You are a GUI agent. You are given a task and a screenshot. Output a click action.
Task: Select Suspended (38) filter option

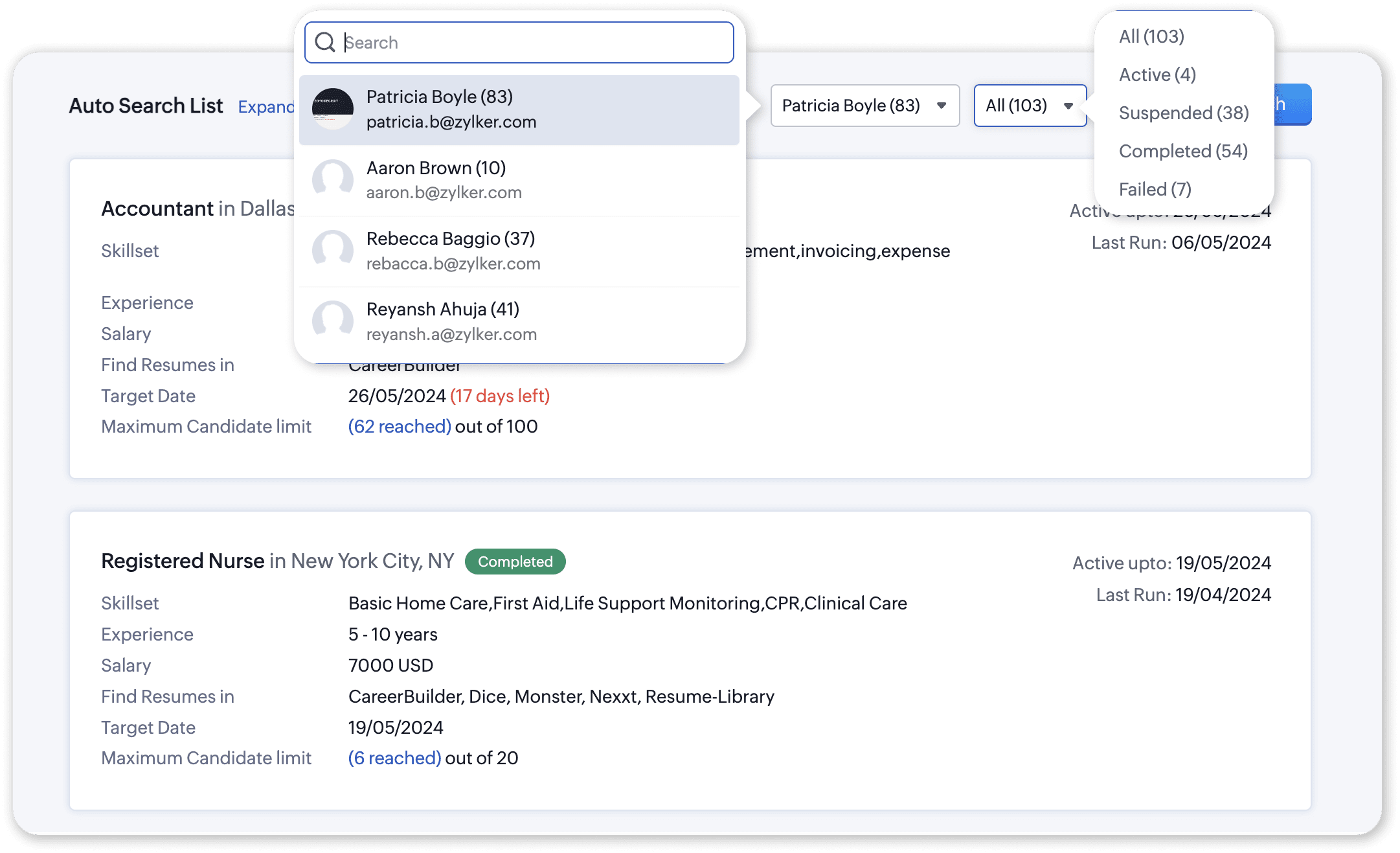[1183, 113]
